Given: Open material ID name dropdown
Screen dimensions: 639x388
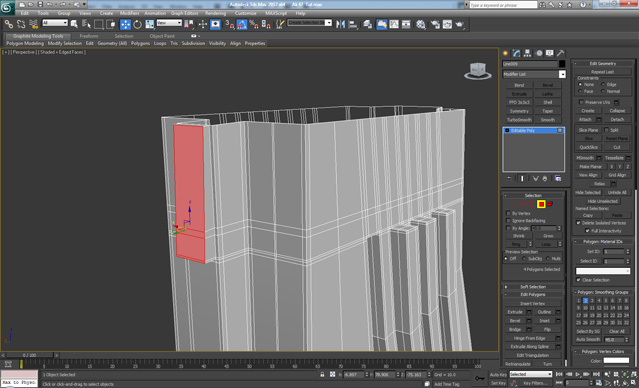Looking at the screenshot, I should click(x=603, y=271).
